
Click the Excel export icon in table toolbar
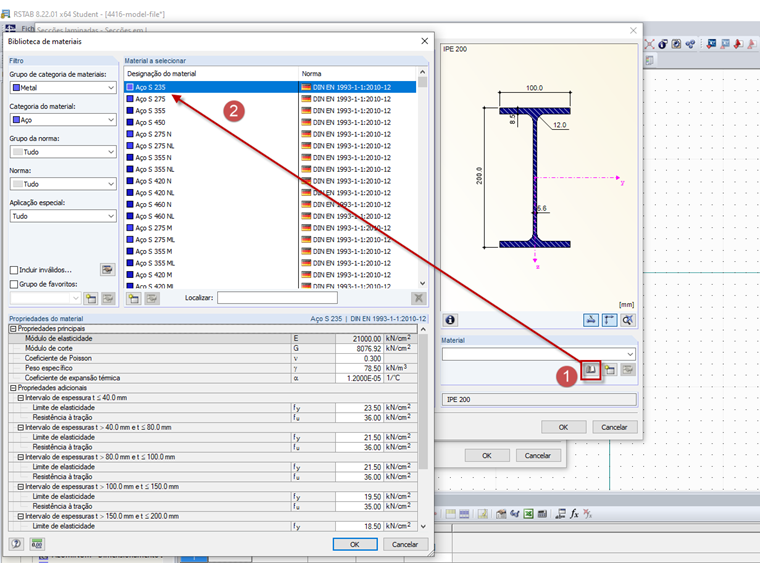click(x=528, y=514)
